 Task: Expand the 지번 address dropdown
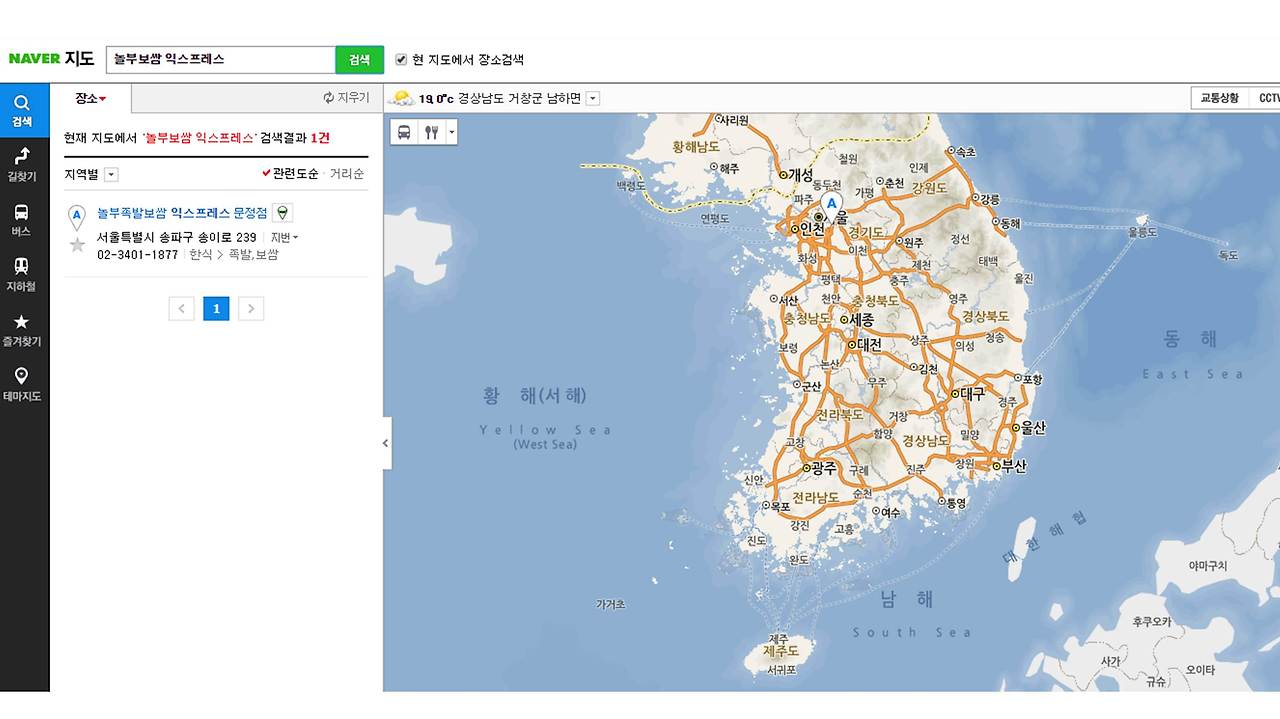(x=285, y=238)
